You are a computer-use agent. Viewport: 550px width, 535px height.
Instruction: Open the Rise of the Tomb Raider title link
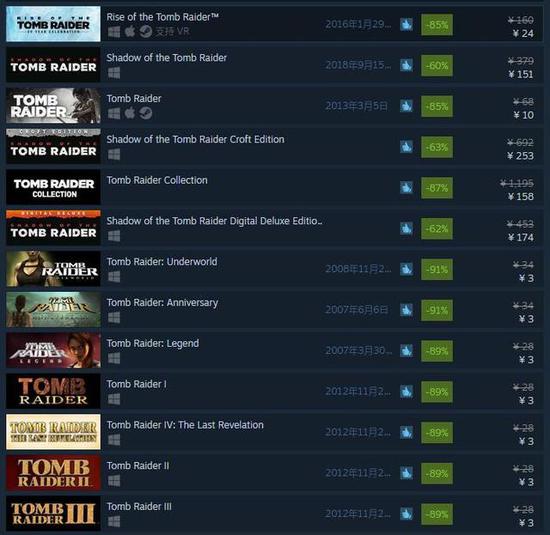coord(162,17)
